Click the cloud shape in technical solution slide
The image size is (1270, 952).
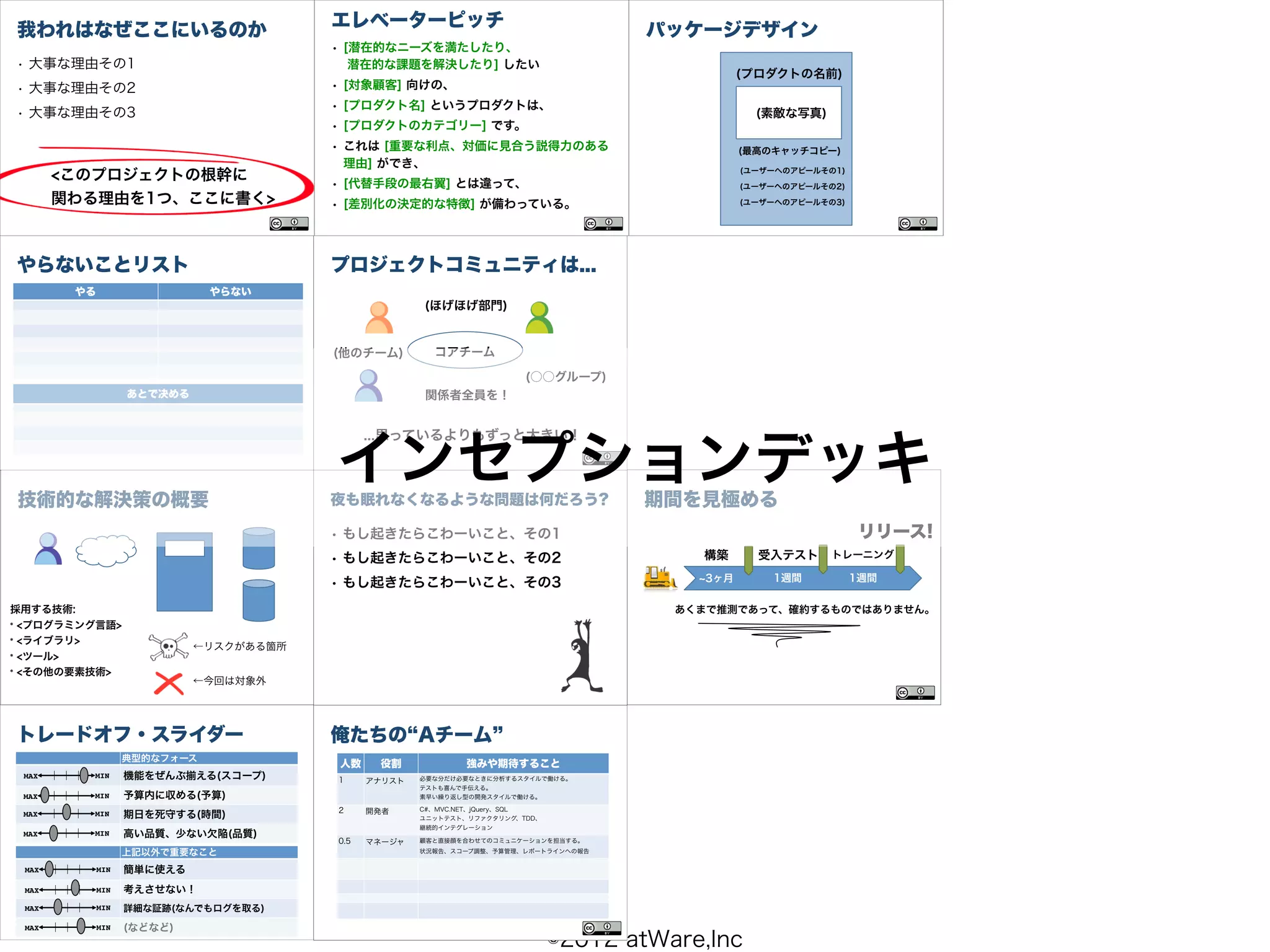pos(106,550)
